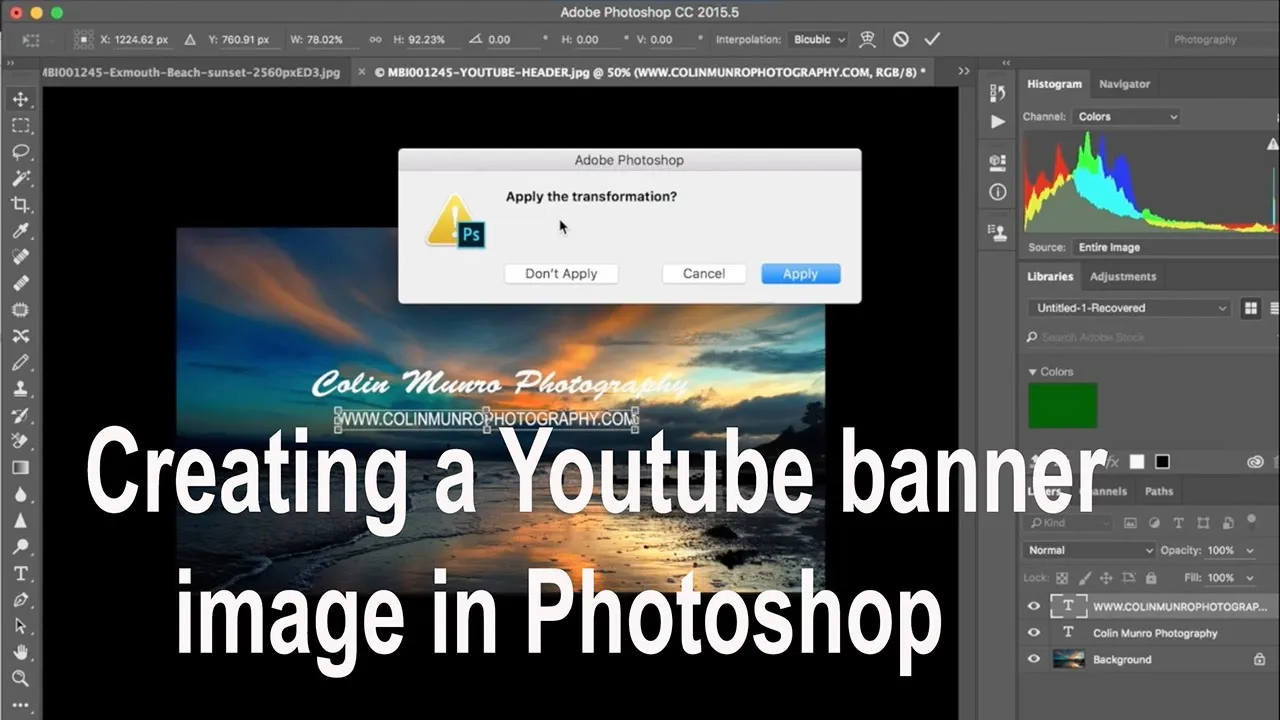The width and height of the screenshot is (1280, 720).
Task: Show library items in grid view
Action: click(x=1251, y=308)
